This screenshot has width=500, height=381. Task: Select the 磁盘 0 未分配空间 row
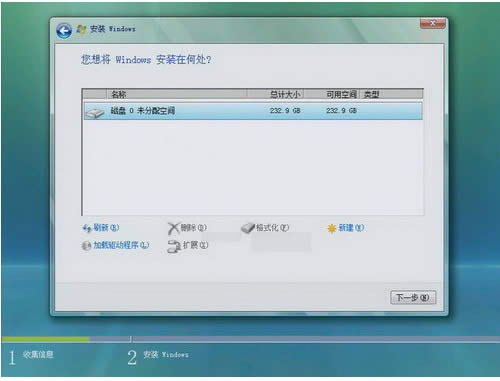[x=253, y=111]
